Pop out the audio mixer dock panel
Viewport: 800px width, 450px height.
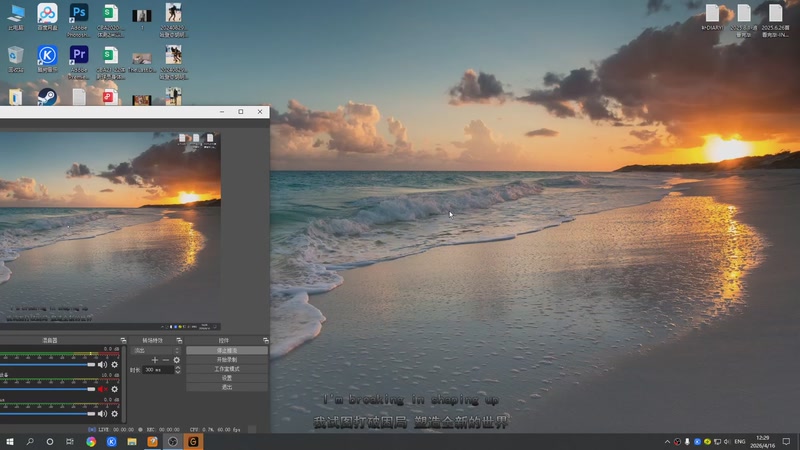[123, 341]
